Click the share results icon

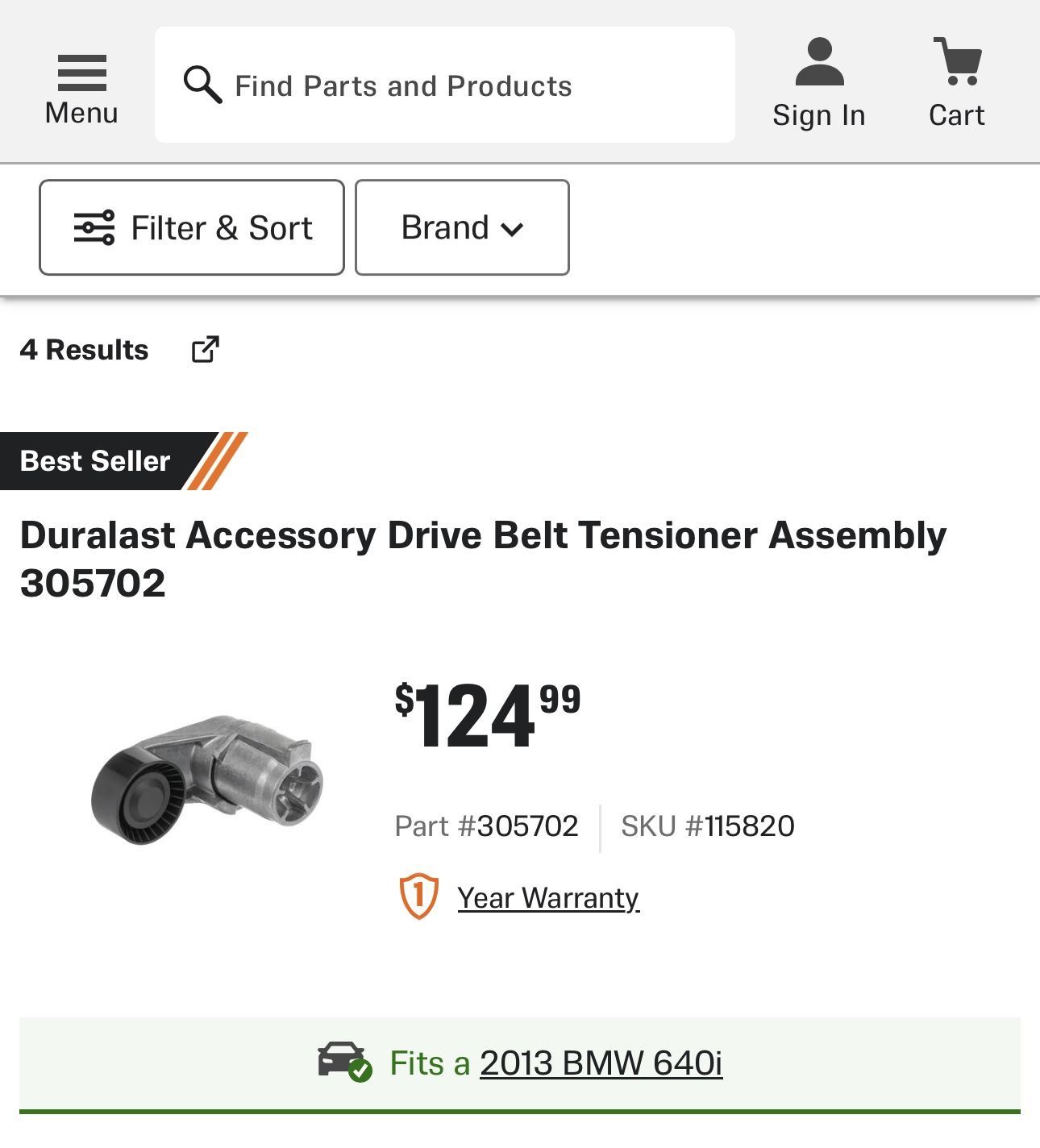[205, 349]
